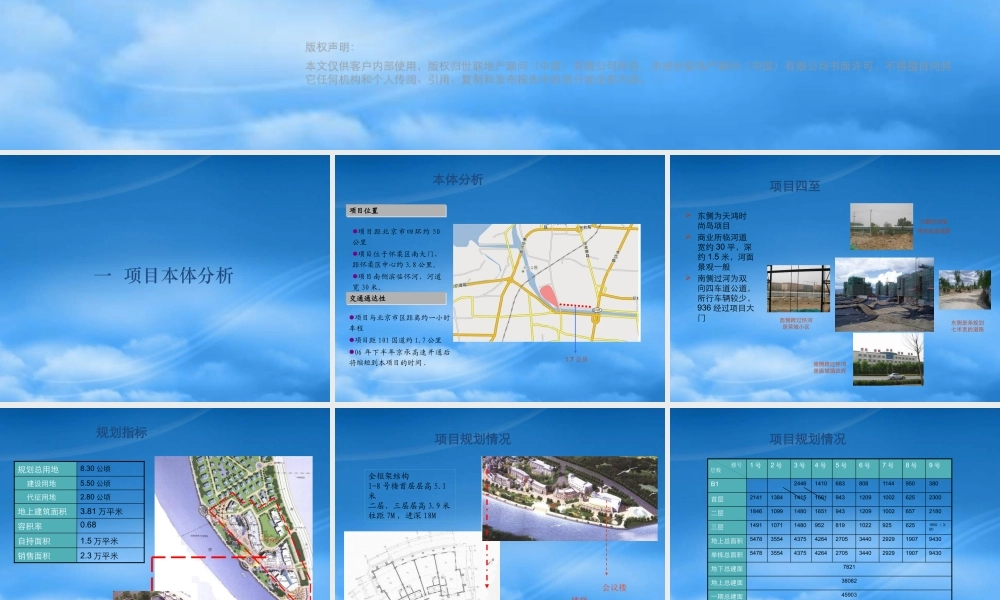Click the 销售面积 table cell
Viewport: 1000px width, 600px height.
pos(45,555)
